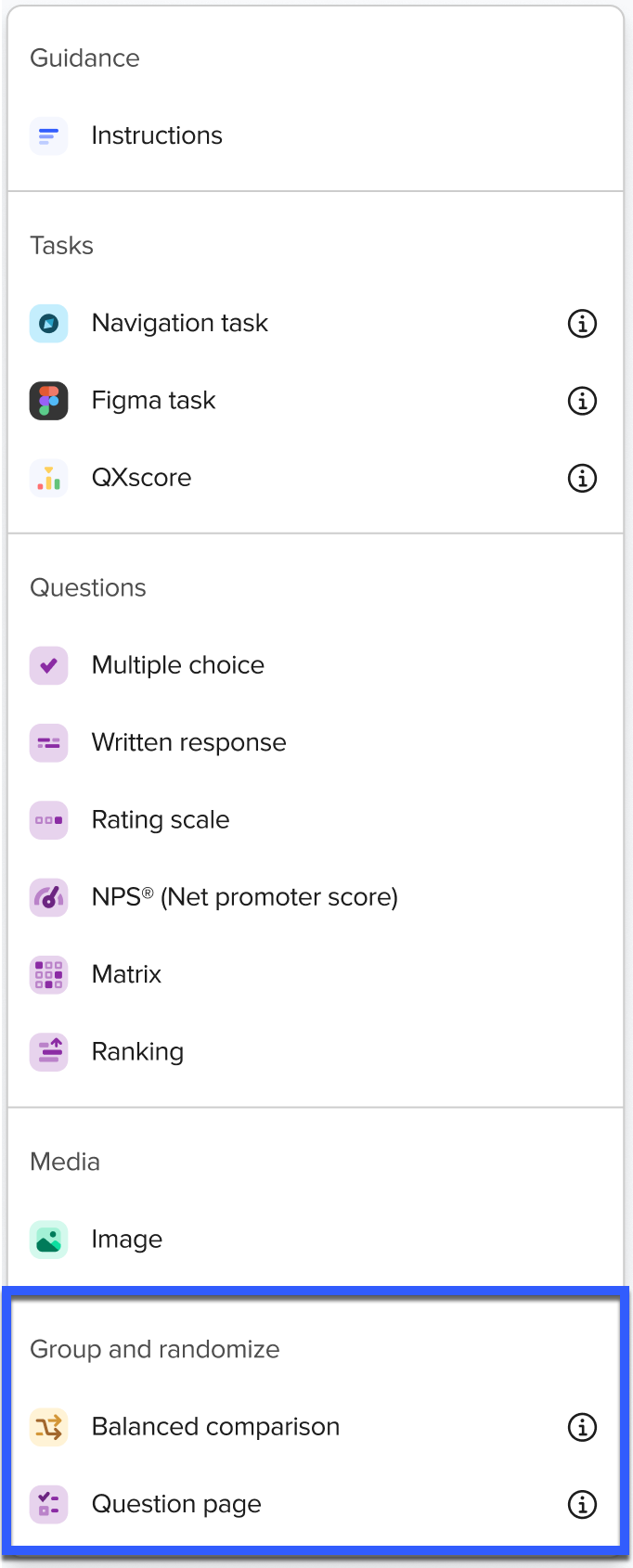Show info for Navigation task
The width and height of the screenshot is (633, 1568).
tap(582, 324)
